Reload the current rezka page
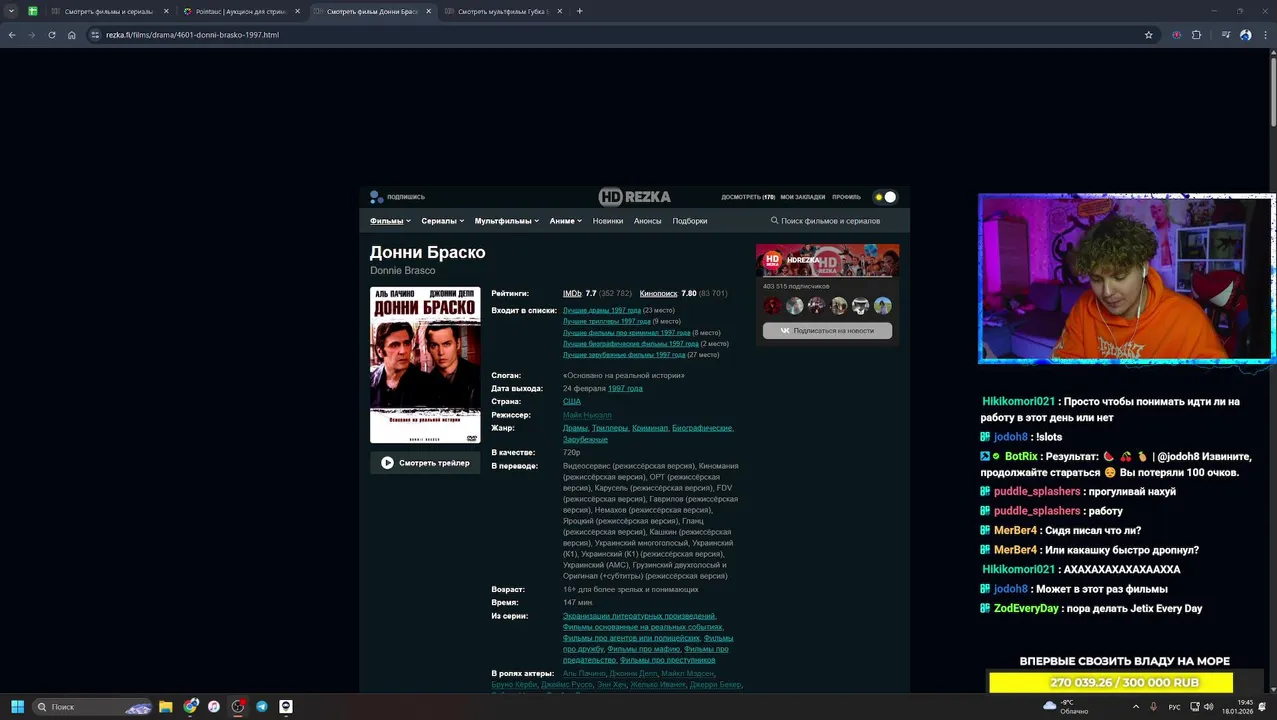1277x720 pixels. tap(52, 35)
